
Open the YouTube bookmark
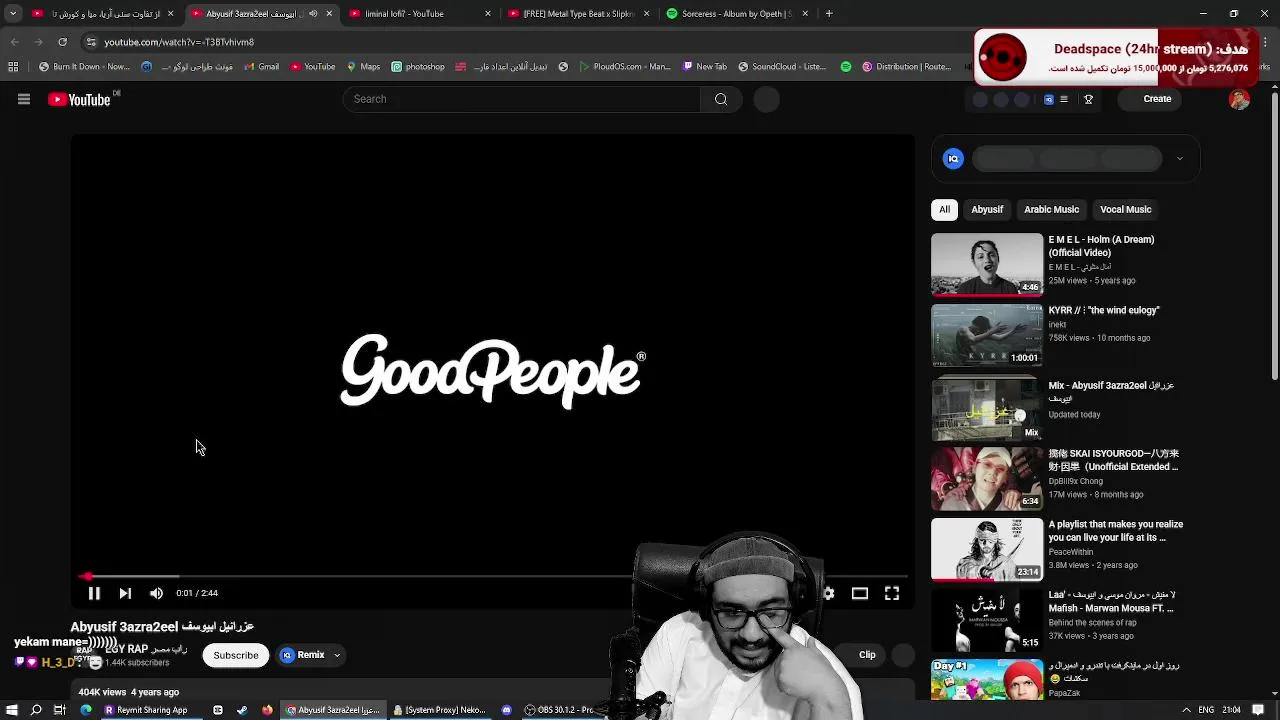pos(313,67)
